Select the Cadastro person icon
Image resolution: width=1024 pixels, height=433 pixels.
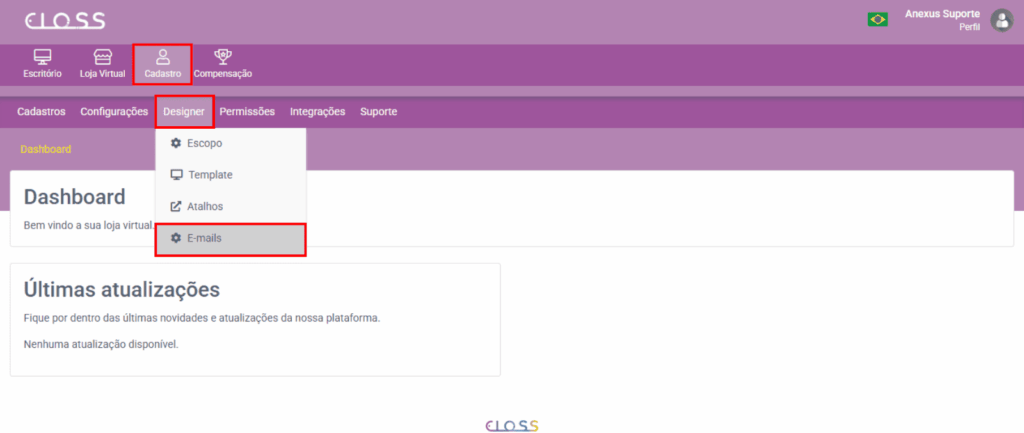162,56
